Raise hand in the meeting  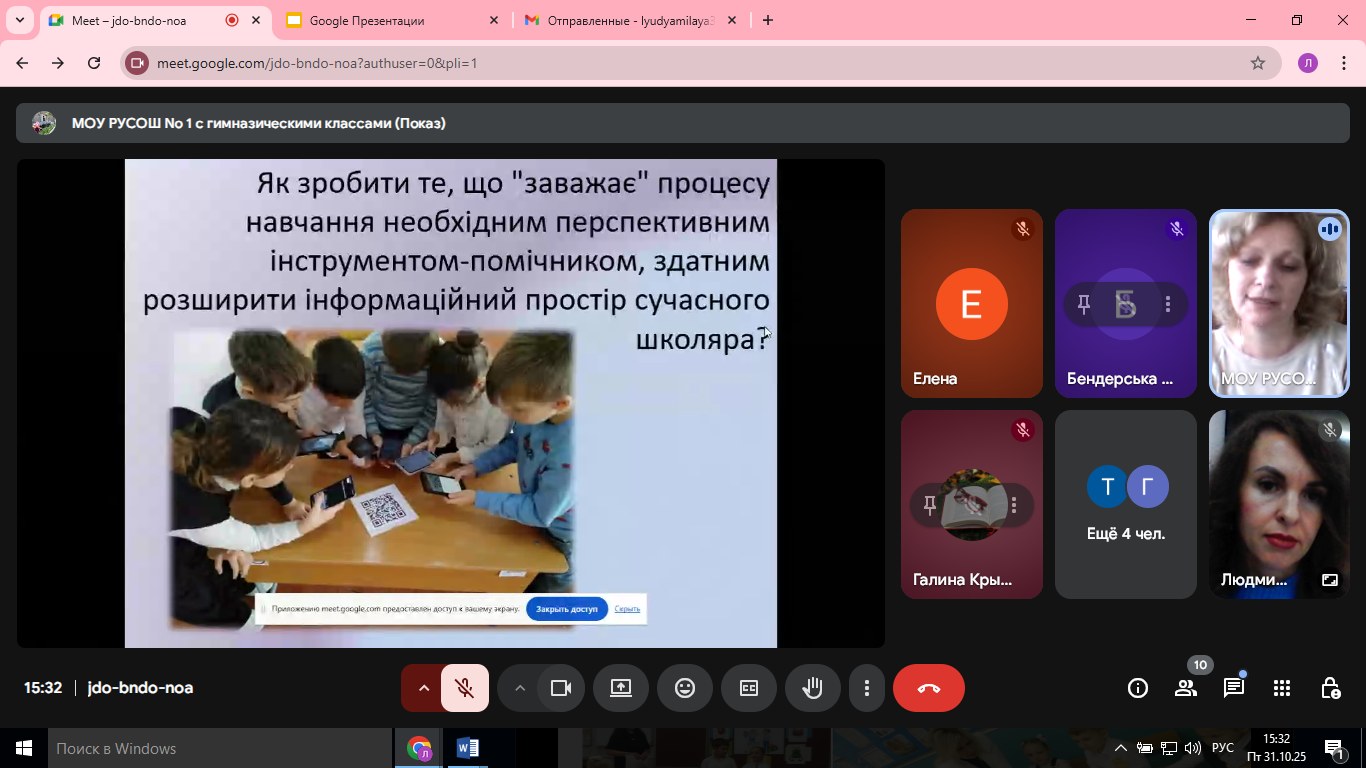coord(812,688)
